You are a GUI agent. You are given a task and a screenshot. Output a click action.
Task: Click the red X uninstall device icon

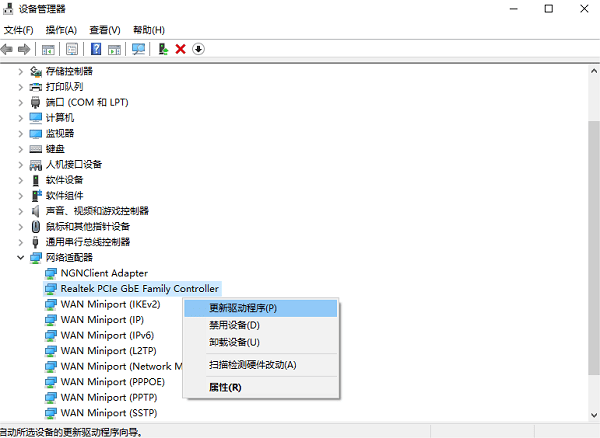click(180, 49)
